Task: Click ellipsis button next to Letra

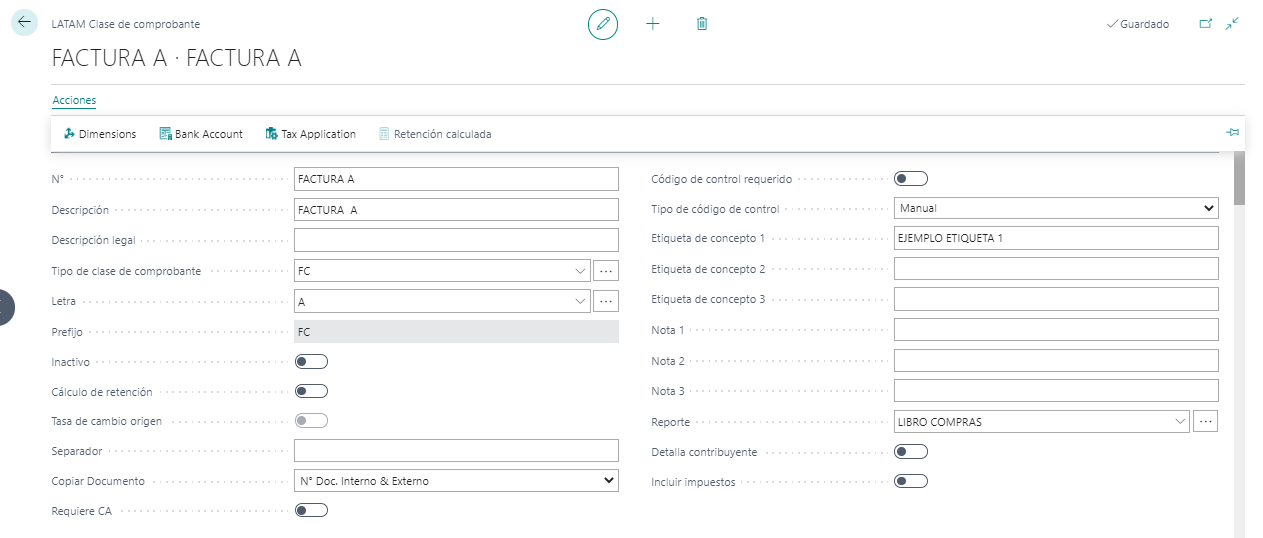Action: pos(606,301)
